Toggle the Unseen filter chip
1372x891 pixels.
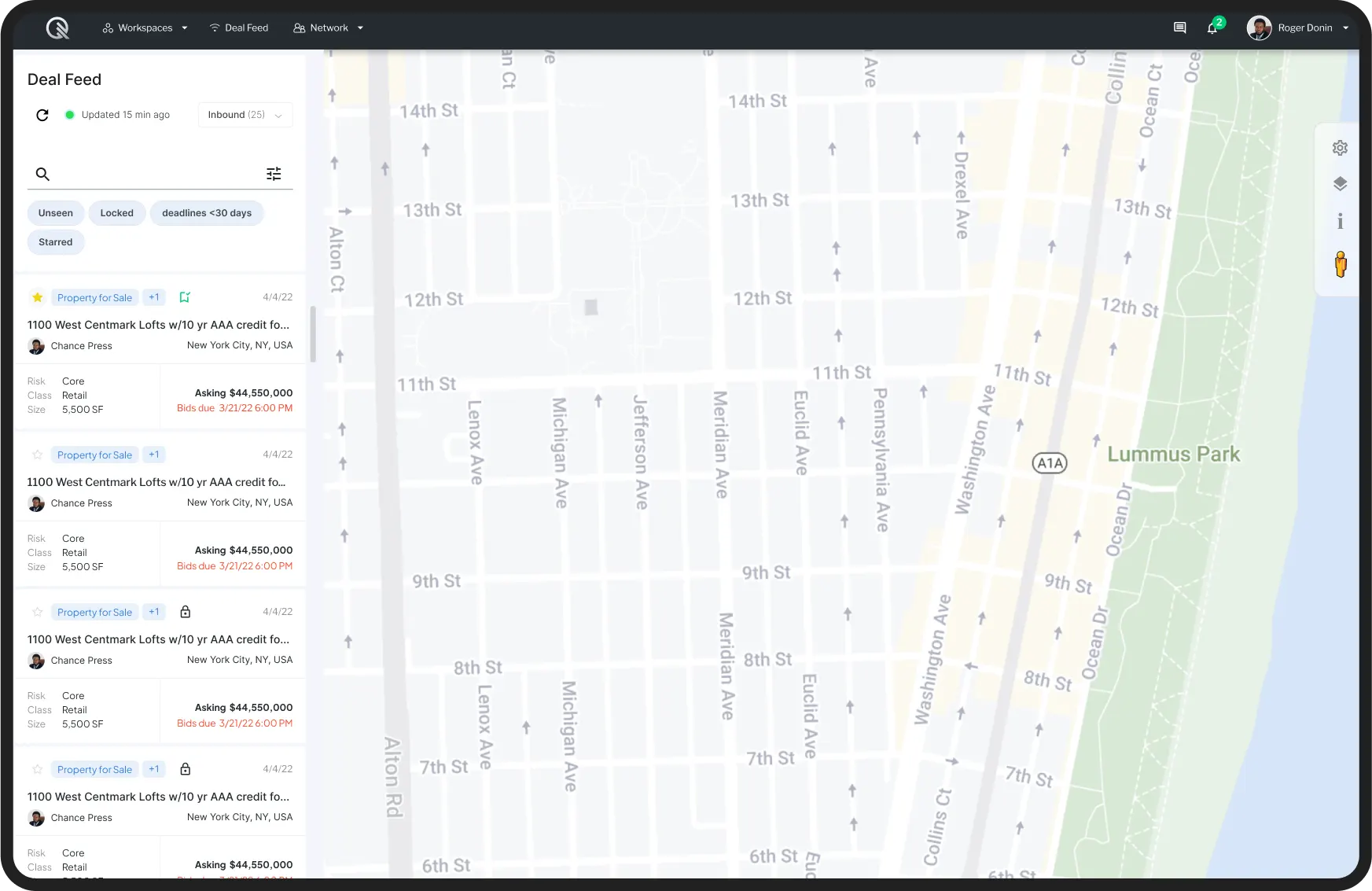(x=56, y=213)
